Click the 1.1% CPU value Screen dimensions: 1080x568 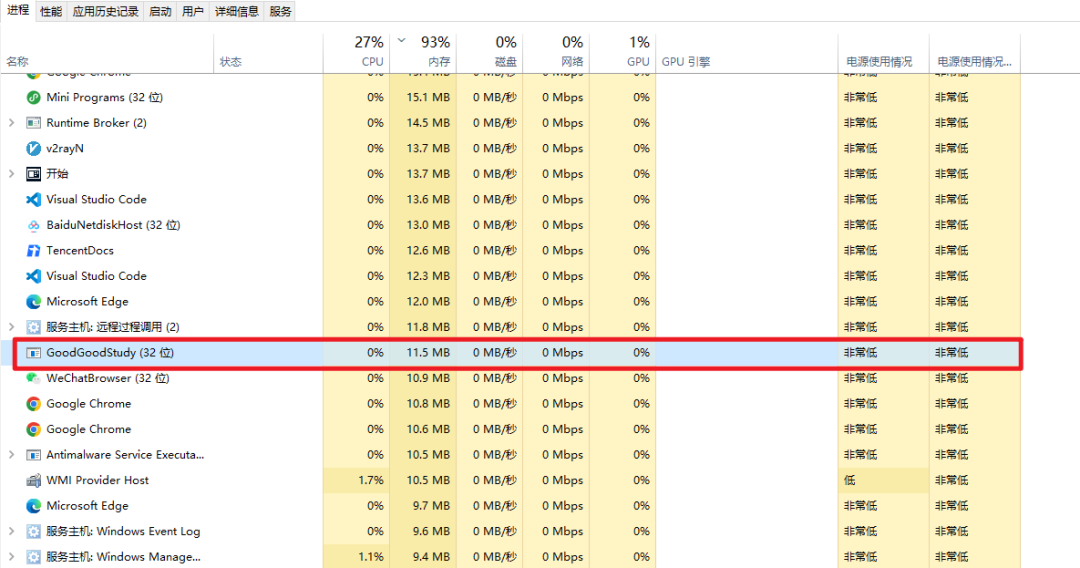pyautogui.click(x=371, y=556)
